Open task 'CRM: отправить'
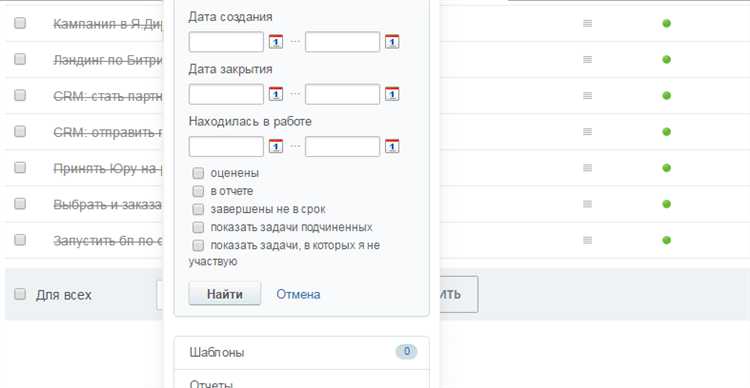 [x=108, y=132]
